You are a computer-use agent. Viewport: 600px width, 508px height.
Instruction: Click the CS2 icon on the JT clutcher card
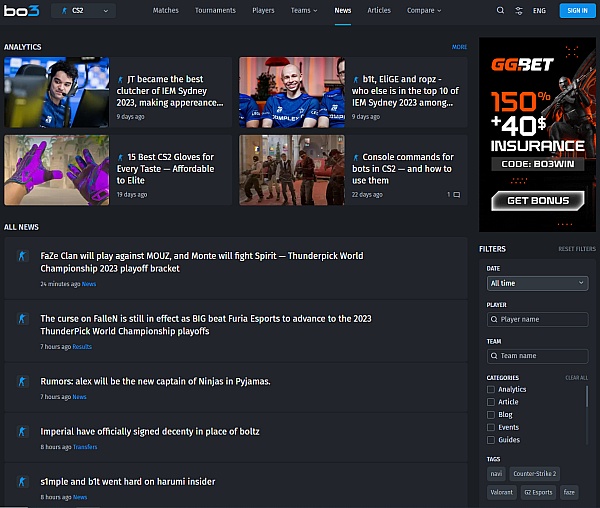coord(121,80)
